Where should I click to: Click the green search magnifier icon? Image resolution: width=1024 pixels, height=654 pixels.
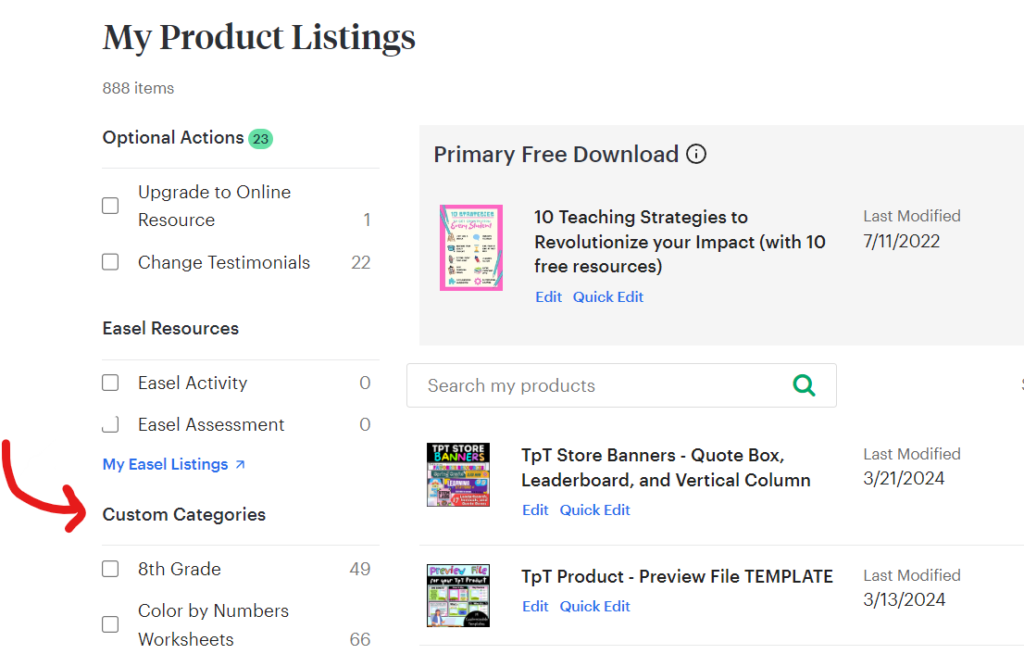tap(803, 385)
